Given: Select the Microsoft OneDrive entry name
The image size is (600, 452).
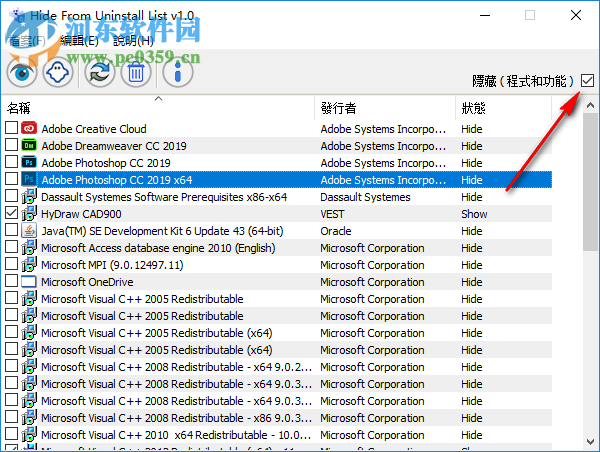Looking at the screenshot, I should pyautogui.click(x=87, y=282).
